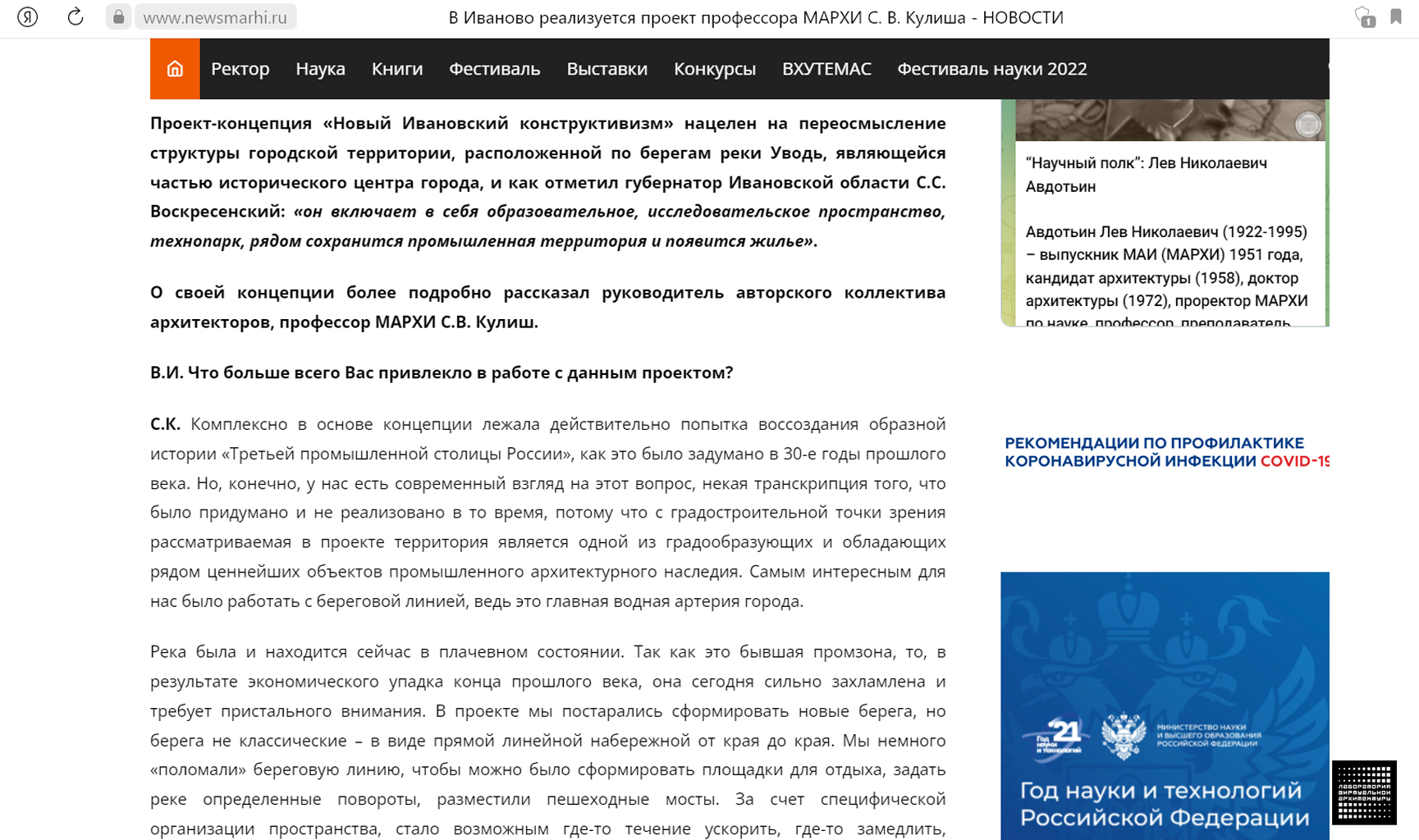The height and width of the screenshot is (840, 1419).
Task: Open the sepia photo thumbnail above Научный полк
Action: click(x=1170, y=120)
